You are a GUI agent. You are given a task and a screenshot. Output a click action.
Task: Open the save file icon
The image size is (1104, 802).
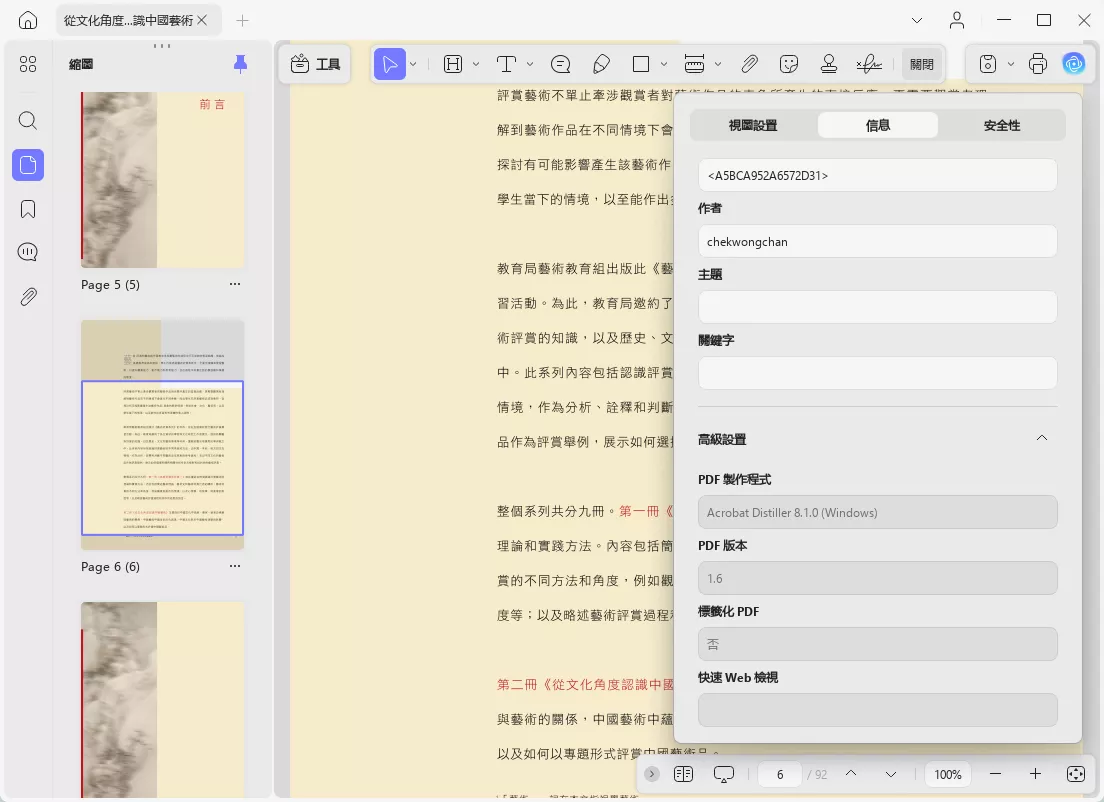tap(988, 64)
